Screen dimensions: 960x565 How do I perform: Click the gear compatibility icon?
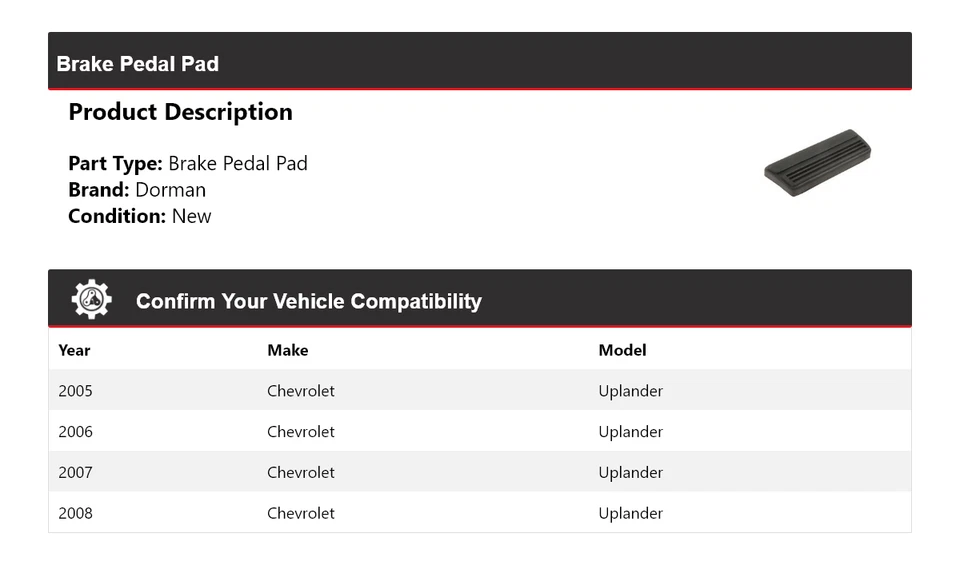(x=91, y=299)
